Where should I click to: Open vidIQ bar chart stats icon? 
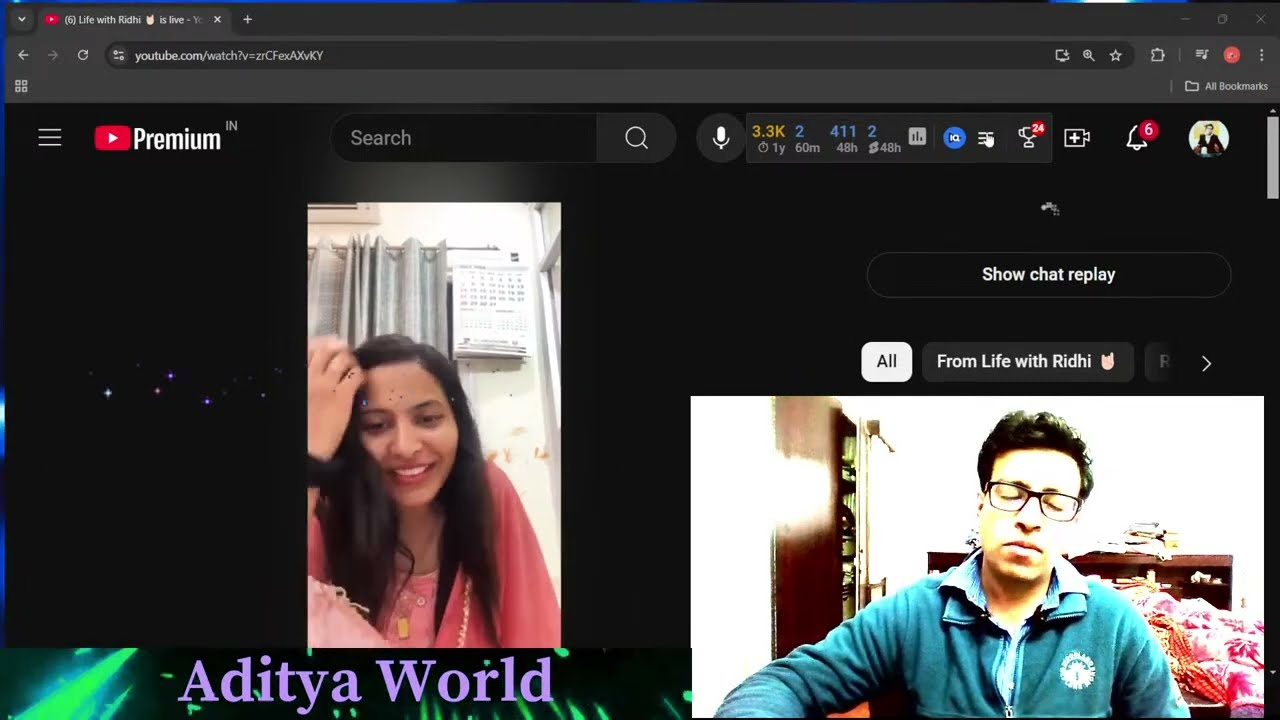click(917, 137)
